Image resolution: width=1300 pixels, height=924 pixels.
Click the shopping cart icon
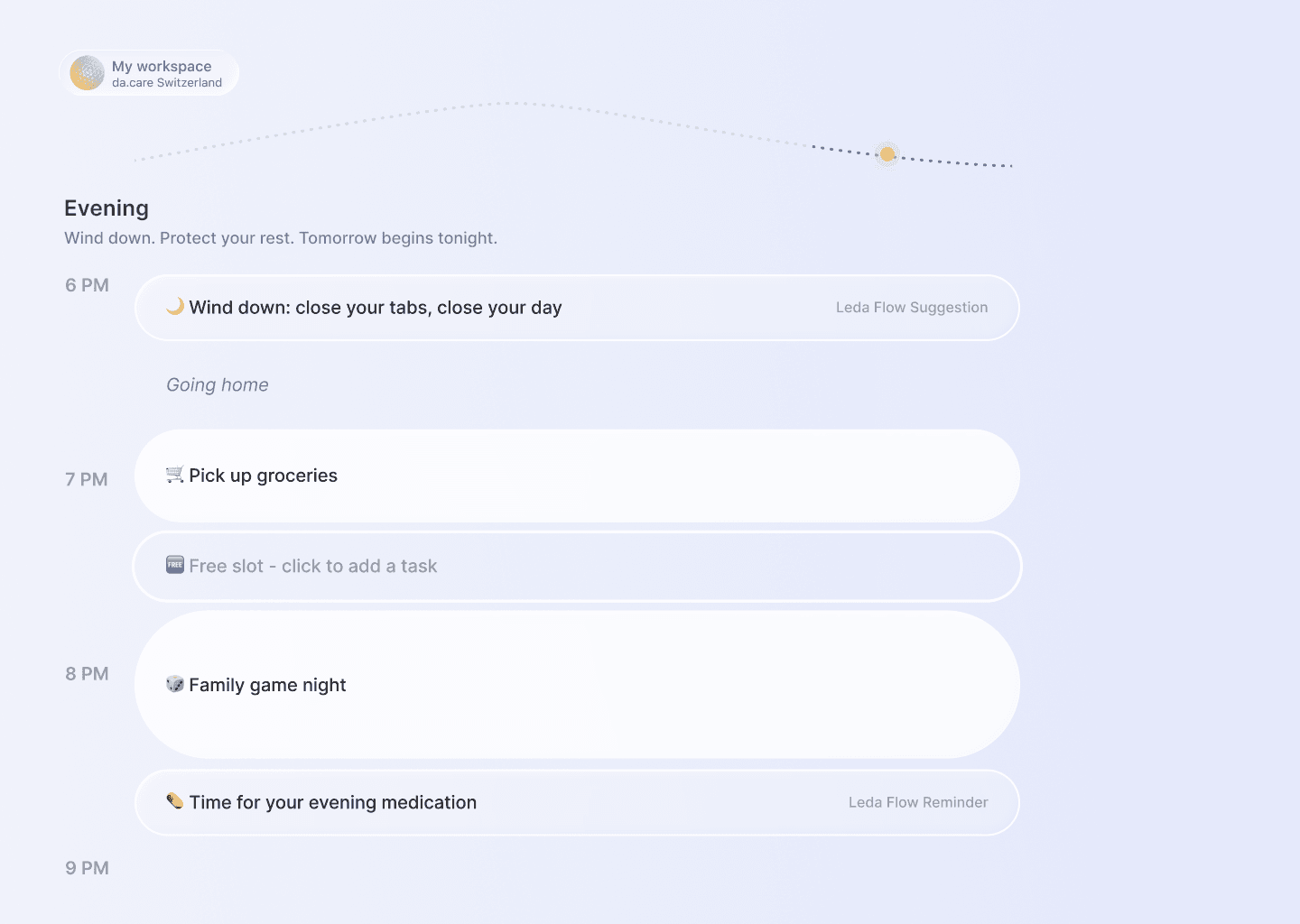pos(175,475)
